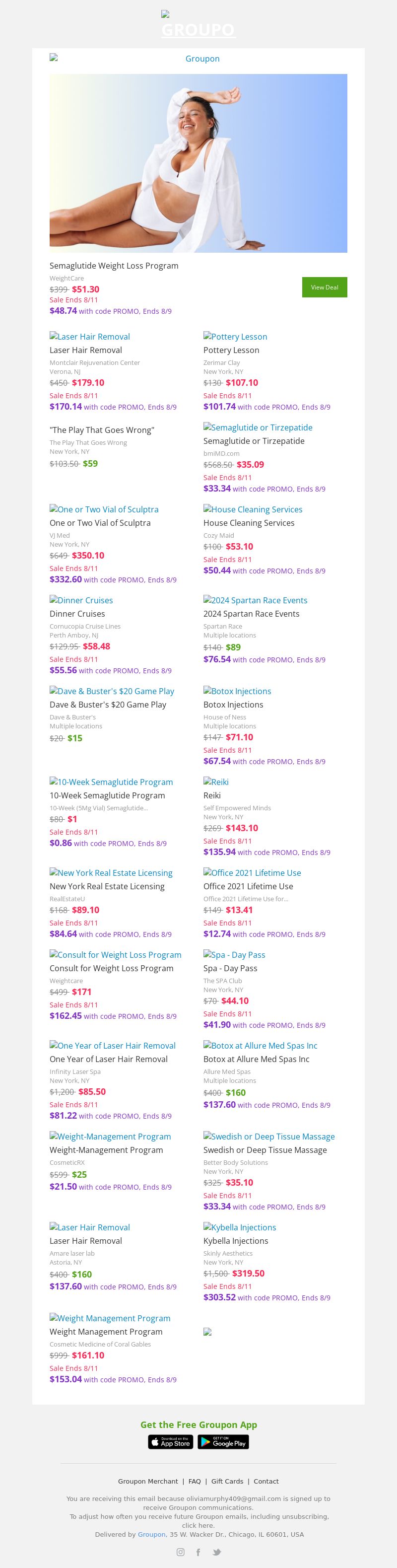The image size is (397, 1568).
Task: Tap the Google Play download badge
Action: tap(223, 1442)
